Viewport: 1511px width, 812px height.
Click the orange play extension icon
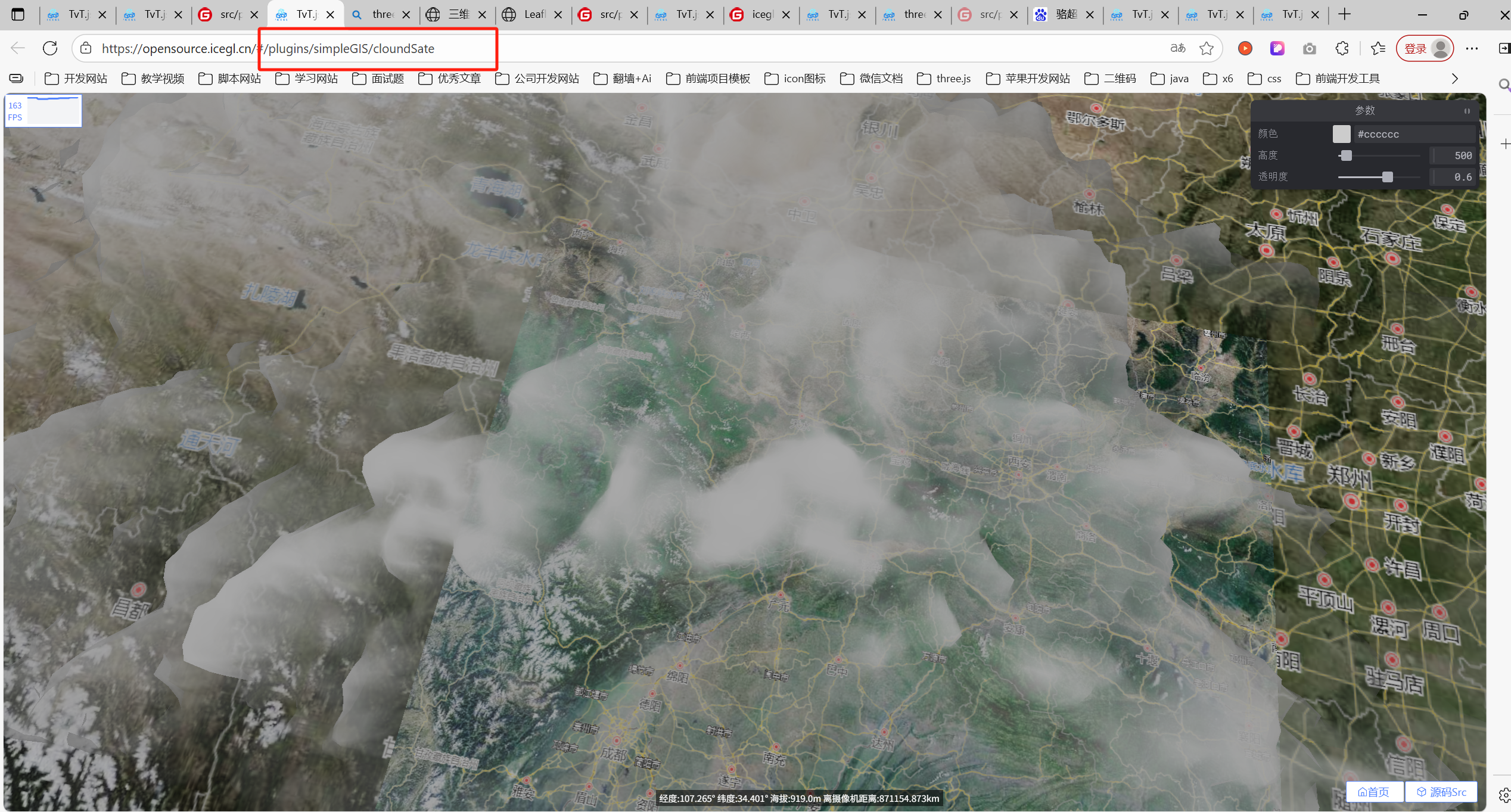point(1245,48)
